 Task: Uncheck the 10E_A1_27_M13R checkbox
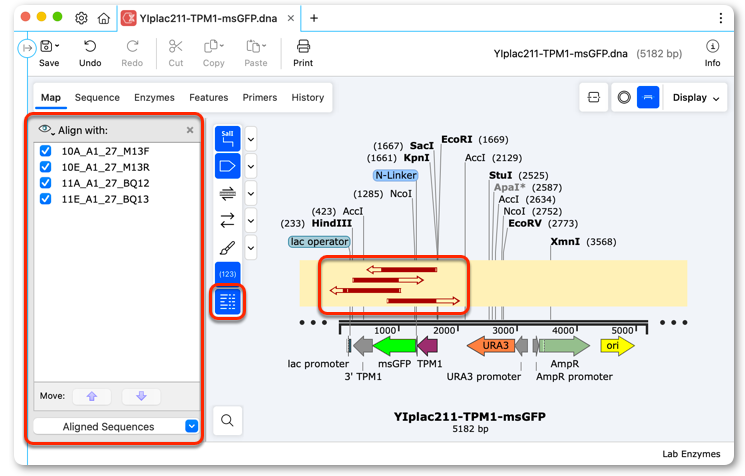point(46,167)
